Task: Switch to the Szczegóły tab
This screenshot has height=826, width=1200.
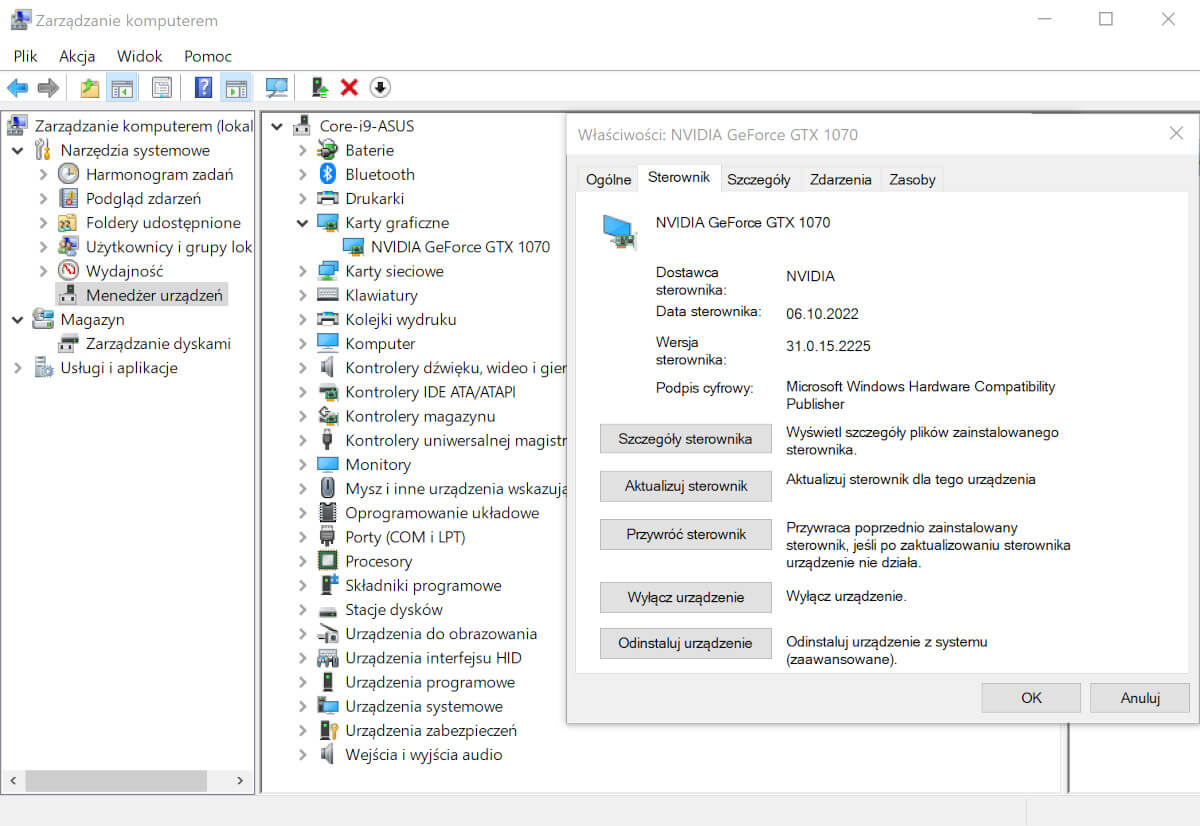Action: click(759, 178)
